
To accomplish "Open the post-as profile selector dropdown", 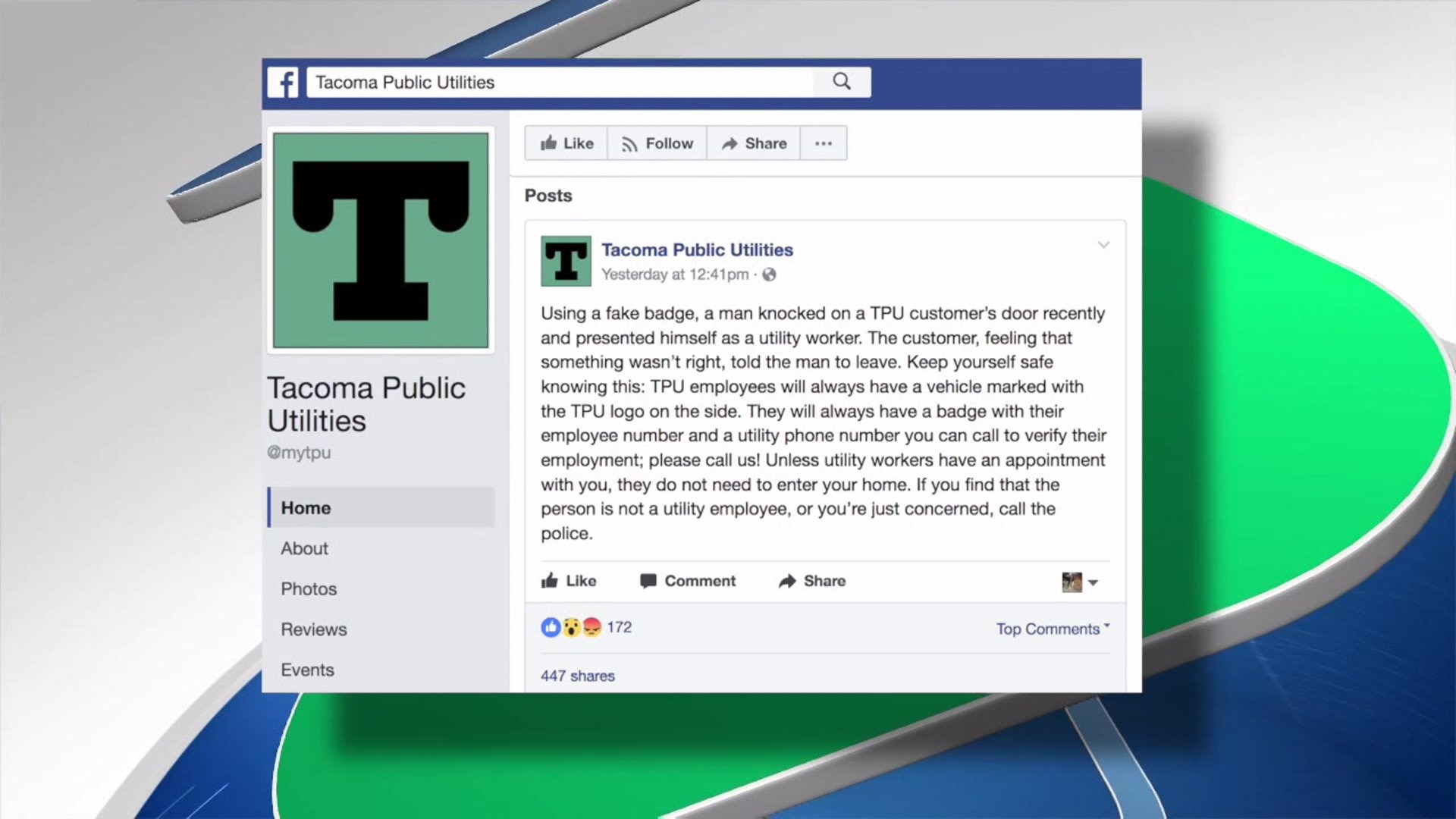I will (x=1080, y=582).
